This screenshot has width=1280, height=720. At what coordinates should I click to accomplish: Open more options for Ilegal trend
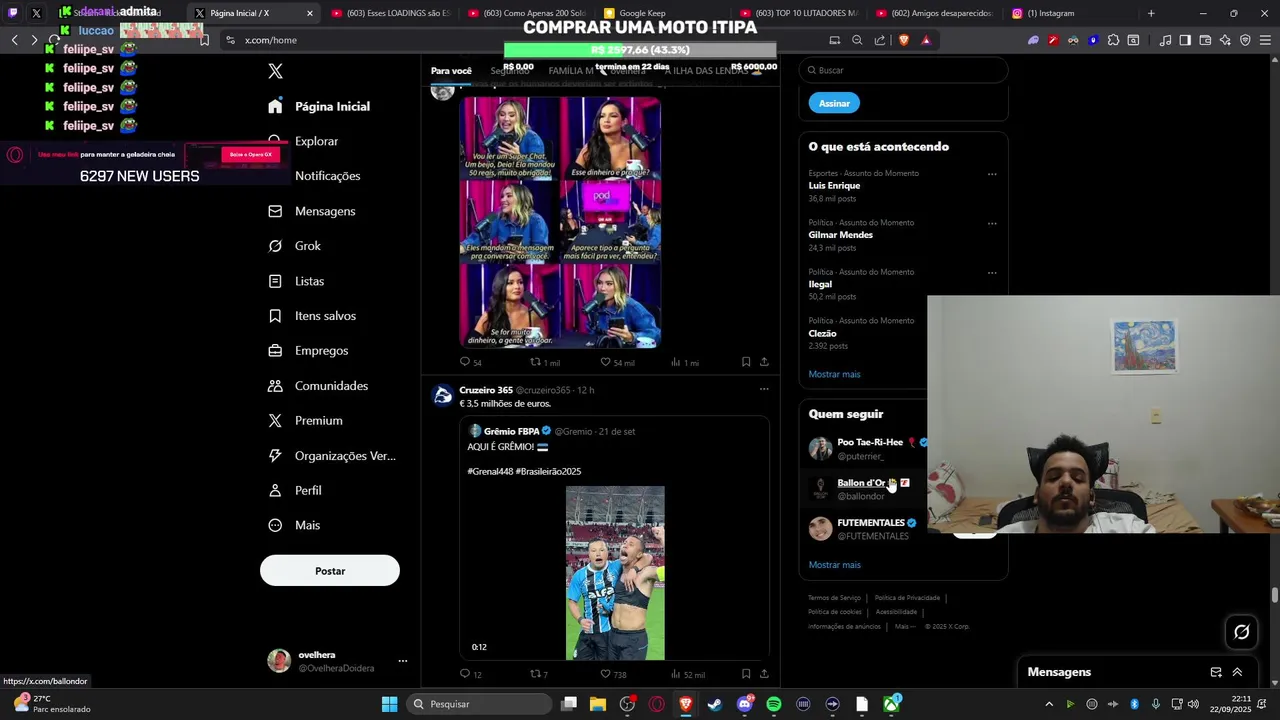click(992, 272)
